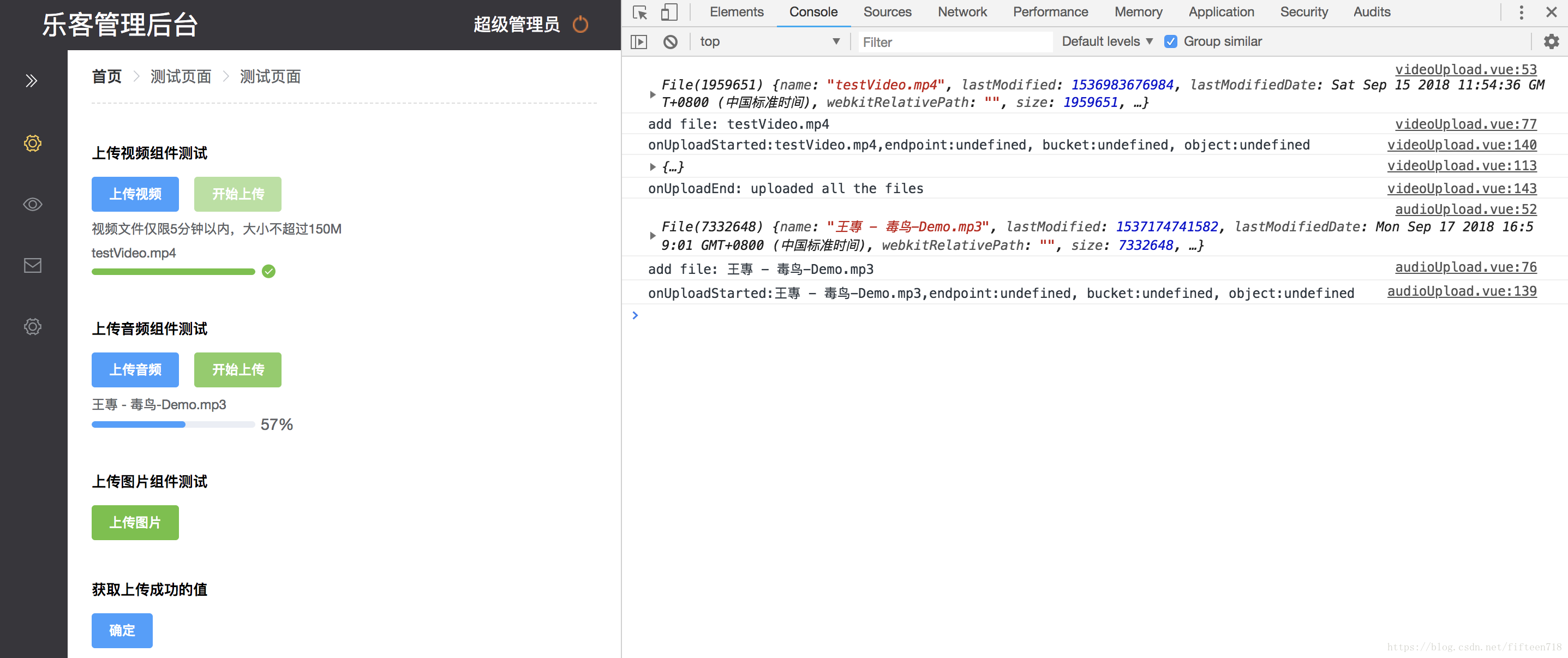The width and height of the screenshot is (1568, 658).
Task: Show the console sidebar panel icon
Action: tap(638, 42)
